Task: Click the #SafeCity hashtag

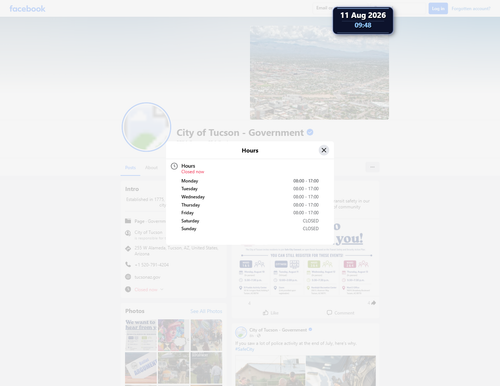Action: (x=245, y=349)
